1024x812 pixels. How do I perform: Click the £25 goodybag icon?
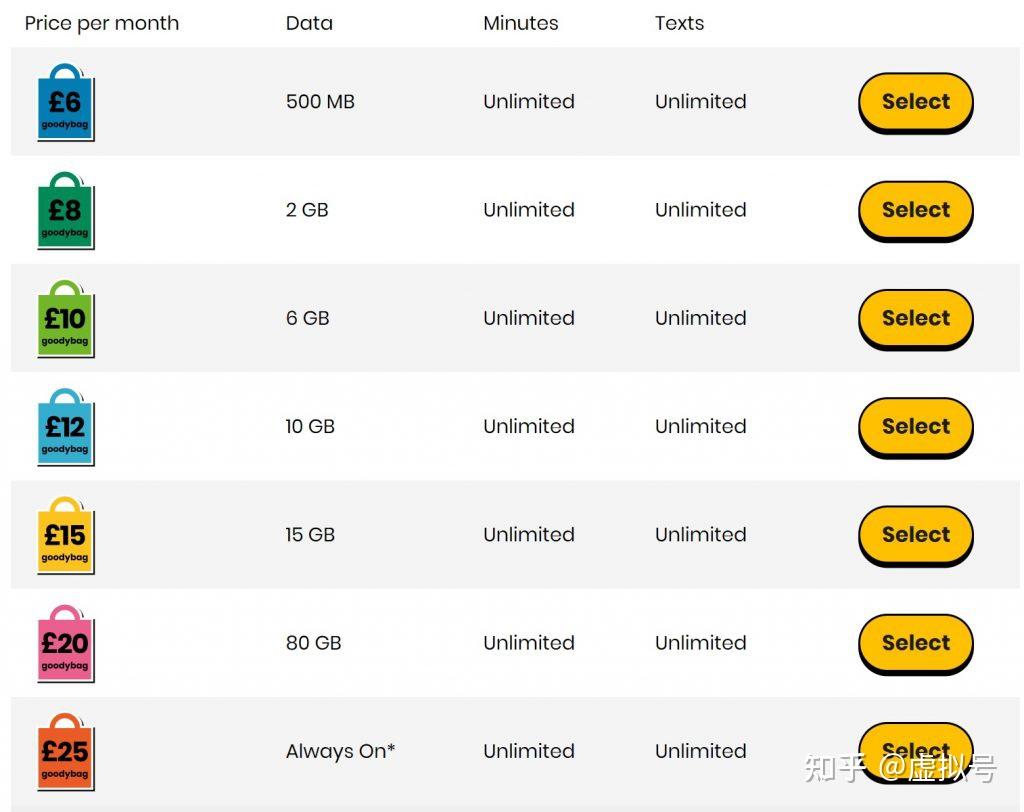pyautogui.click(x=65, y=752)
